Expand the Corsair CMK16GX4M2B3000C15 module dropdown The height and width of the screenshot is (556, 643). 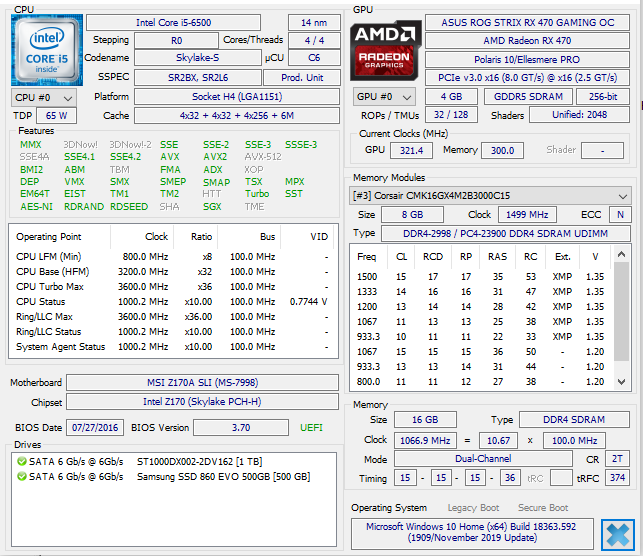490,196
